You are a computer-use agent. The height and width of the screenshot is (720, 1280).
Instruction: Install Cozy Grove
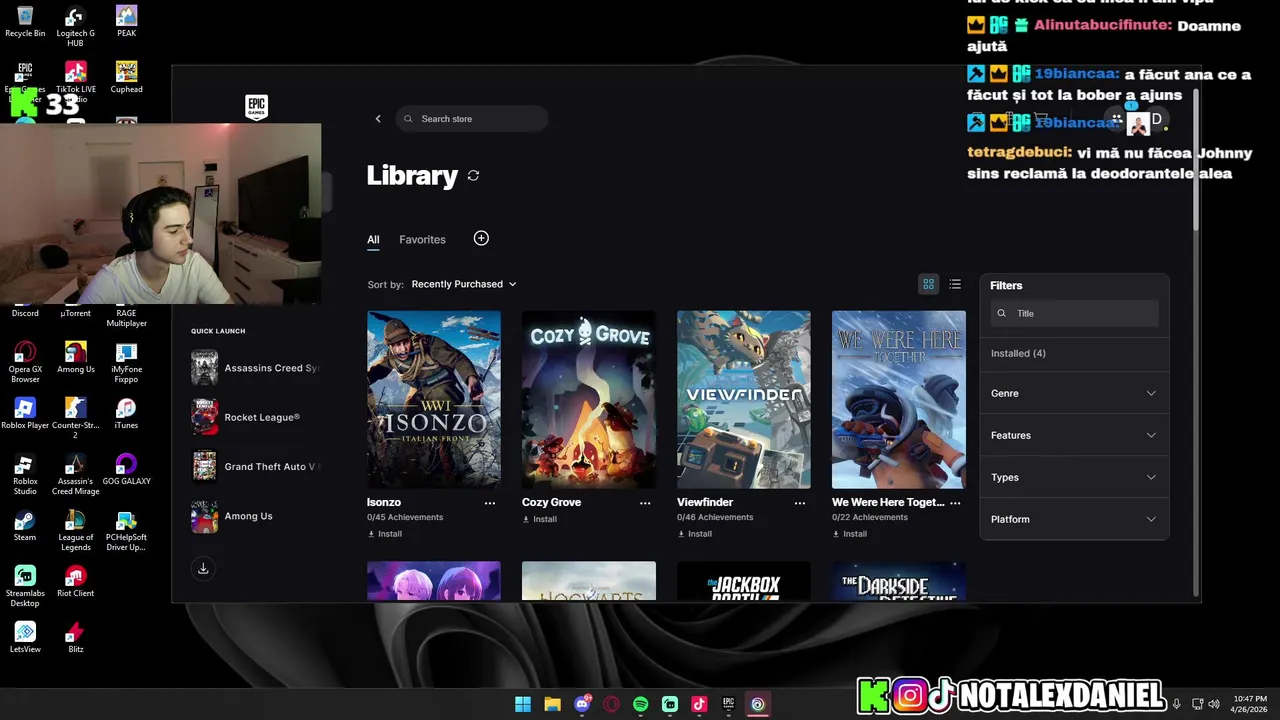tap(540, 520)
